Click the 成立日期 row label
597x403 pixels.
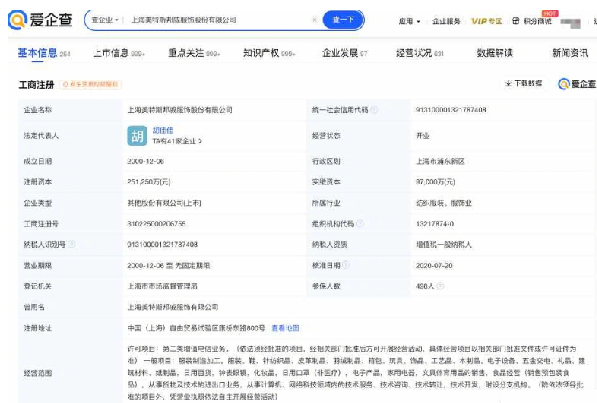coord(38,162)
